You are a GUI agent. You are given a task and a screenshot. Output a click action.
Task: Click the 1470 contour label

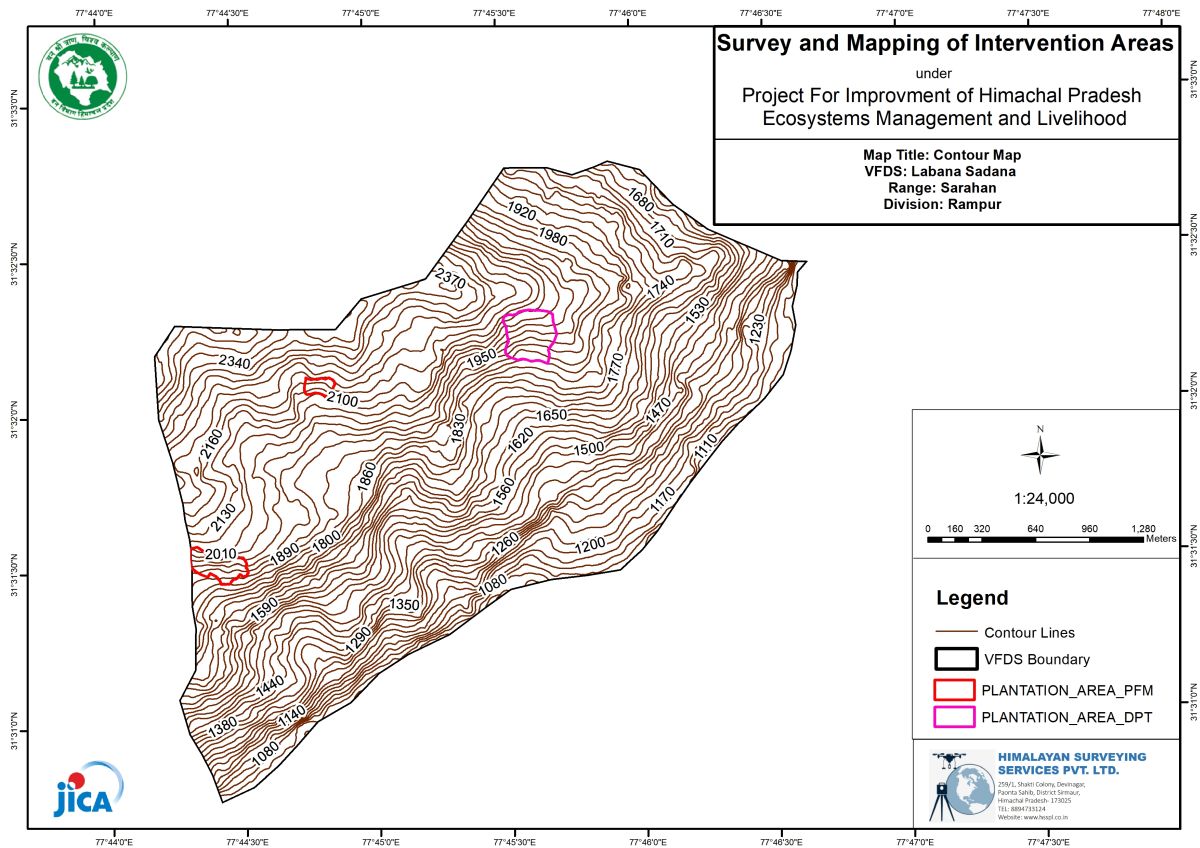coord(659,412)
